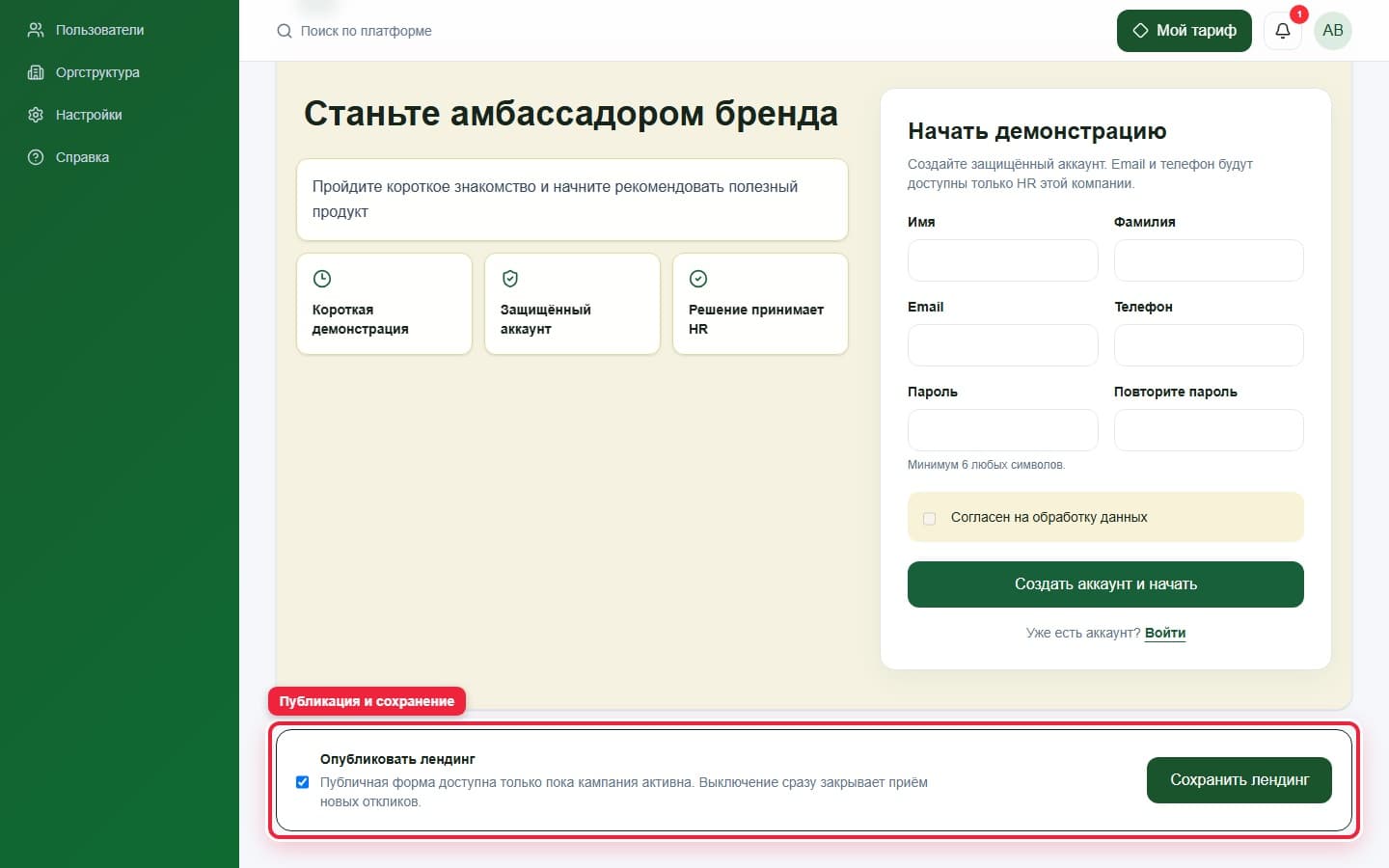Image resolution: width=1389 pixels, height=868 pixels.
Task: Uncheck the Опубликовать лендинг checkbox
Action: point(303,782)
